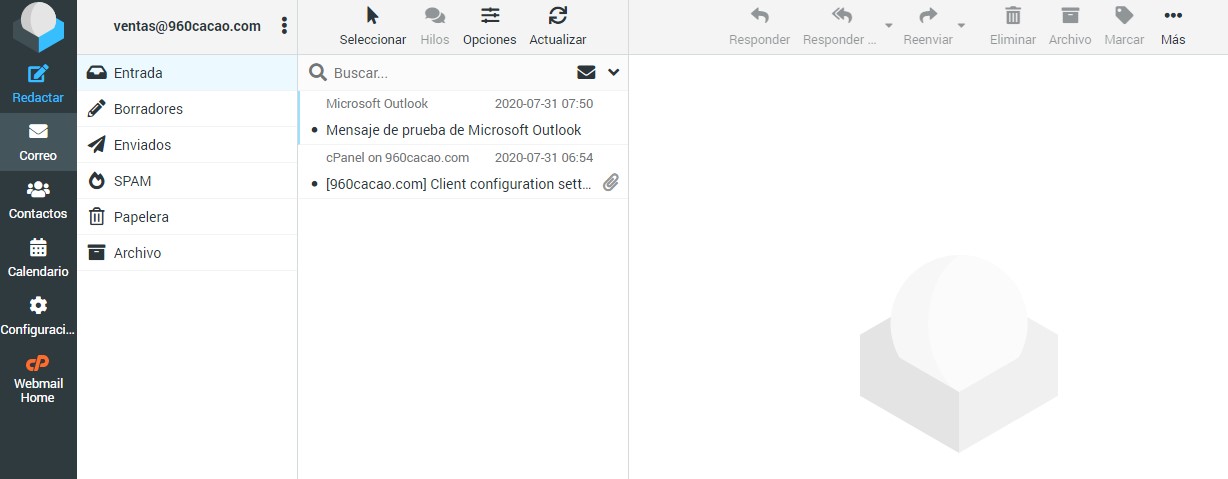Click the Eliminar delete button
This screenshot has width=1228, height=479.
(1013, 27)
